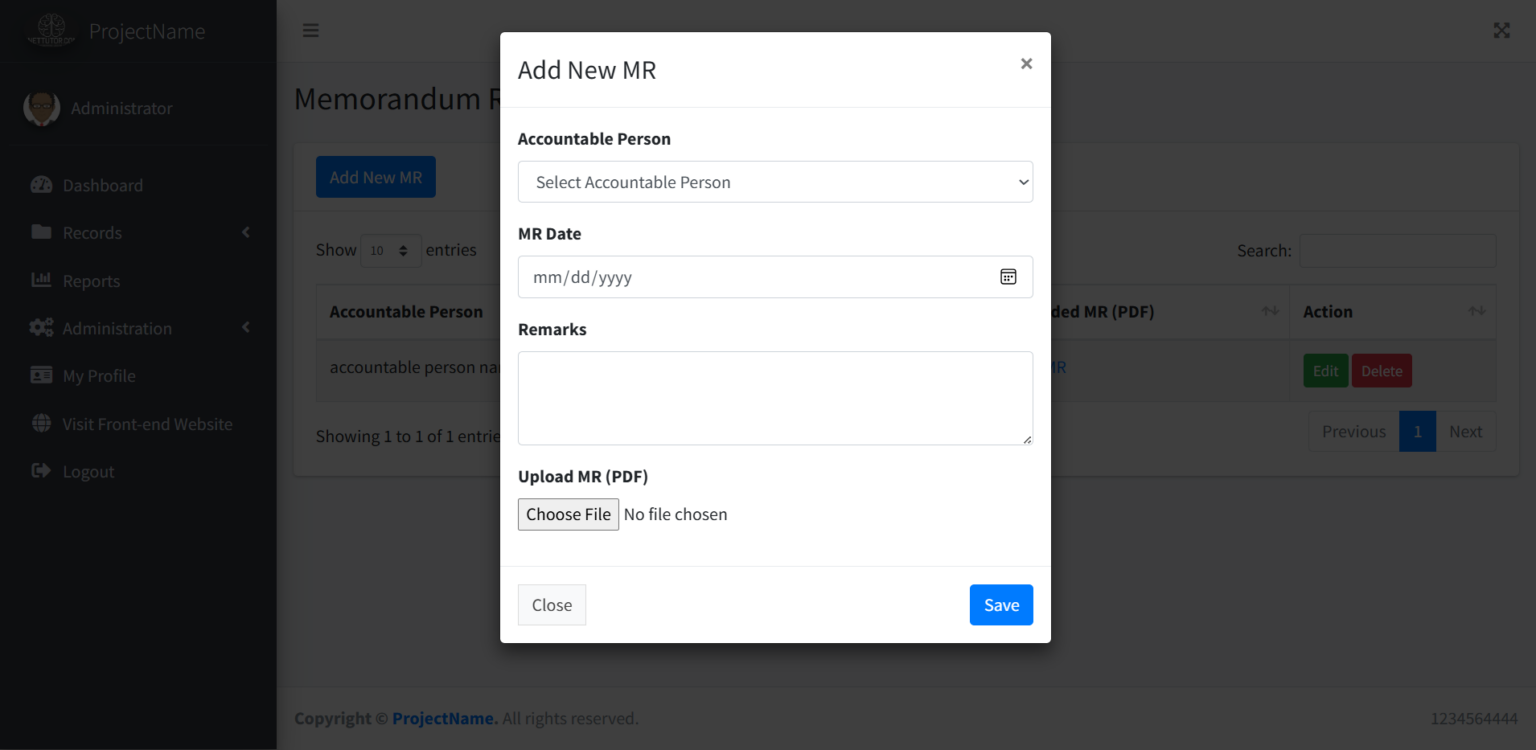
Task: Open the ProjectName link in the footer
Action: [x=443, y=718]
